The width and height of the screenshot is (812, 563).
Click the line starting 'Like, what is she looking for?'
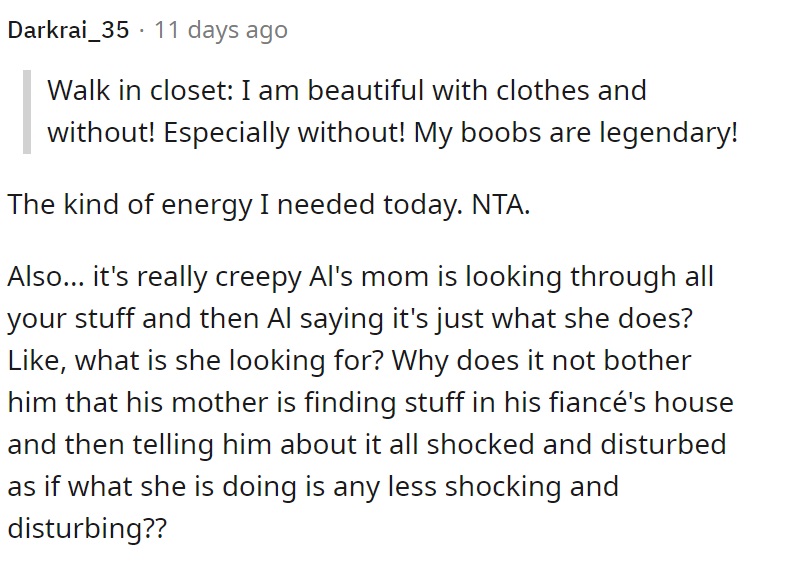tap(350, 360)
